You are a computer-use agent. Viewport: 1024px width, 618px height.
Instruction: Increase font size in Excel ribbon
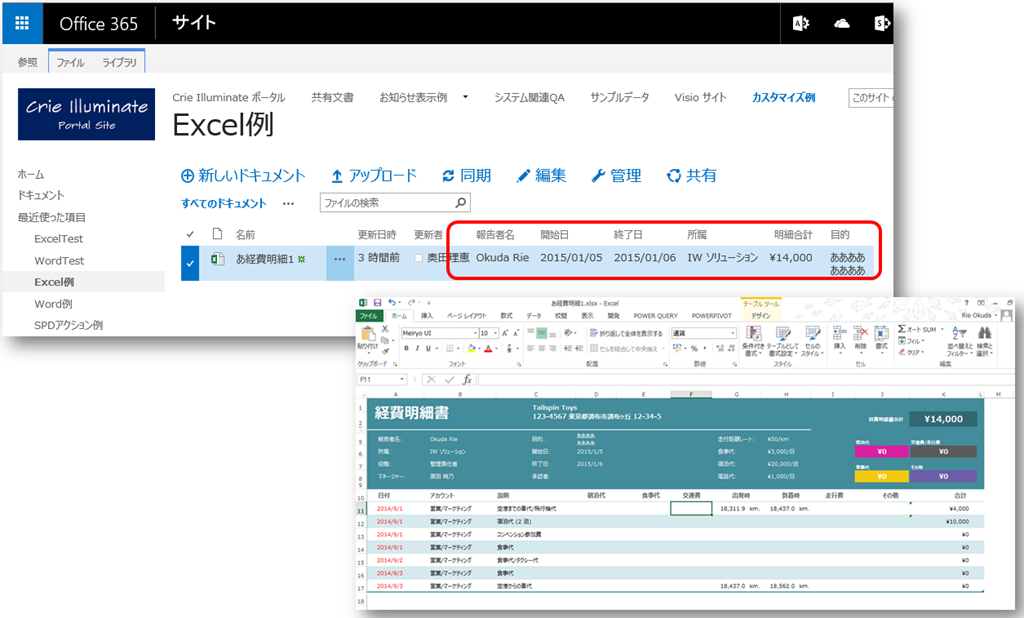tap(505, 333)
